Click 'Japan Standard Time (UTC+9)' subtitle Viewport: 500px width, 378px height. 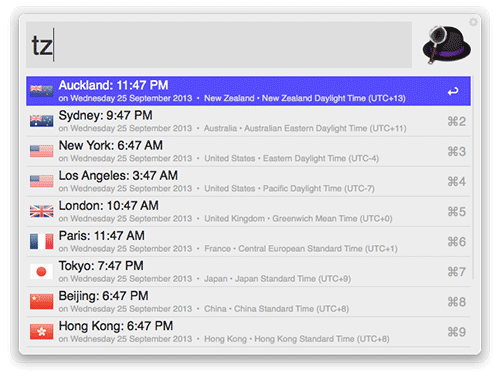pyautogui.click(x=293, y=279)
